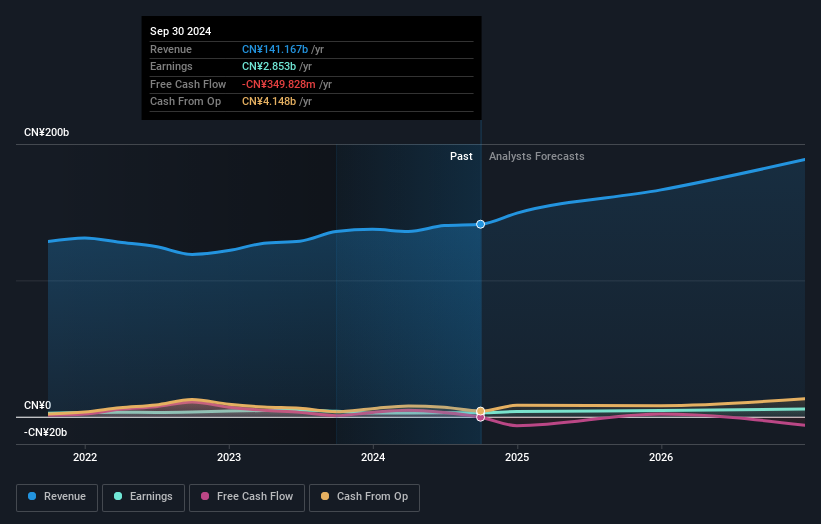Select the 2022 x-axis label
This screenshot has height=524, width=821.
coord(85,457)
